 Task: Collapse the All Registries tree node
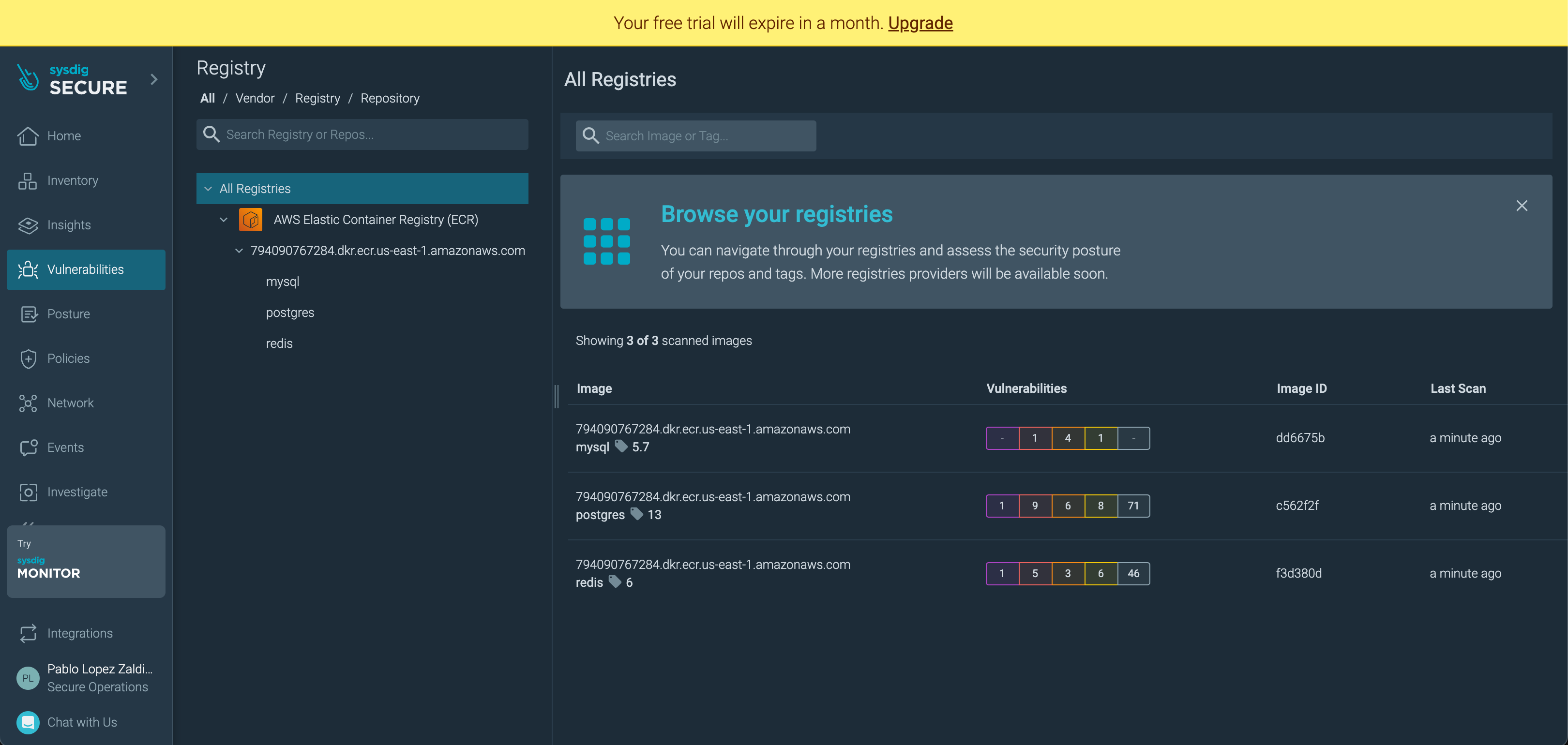click(208, 189)
